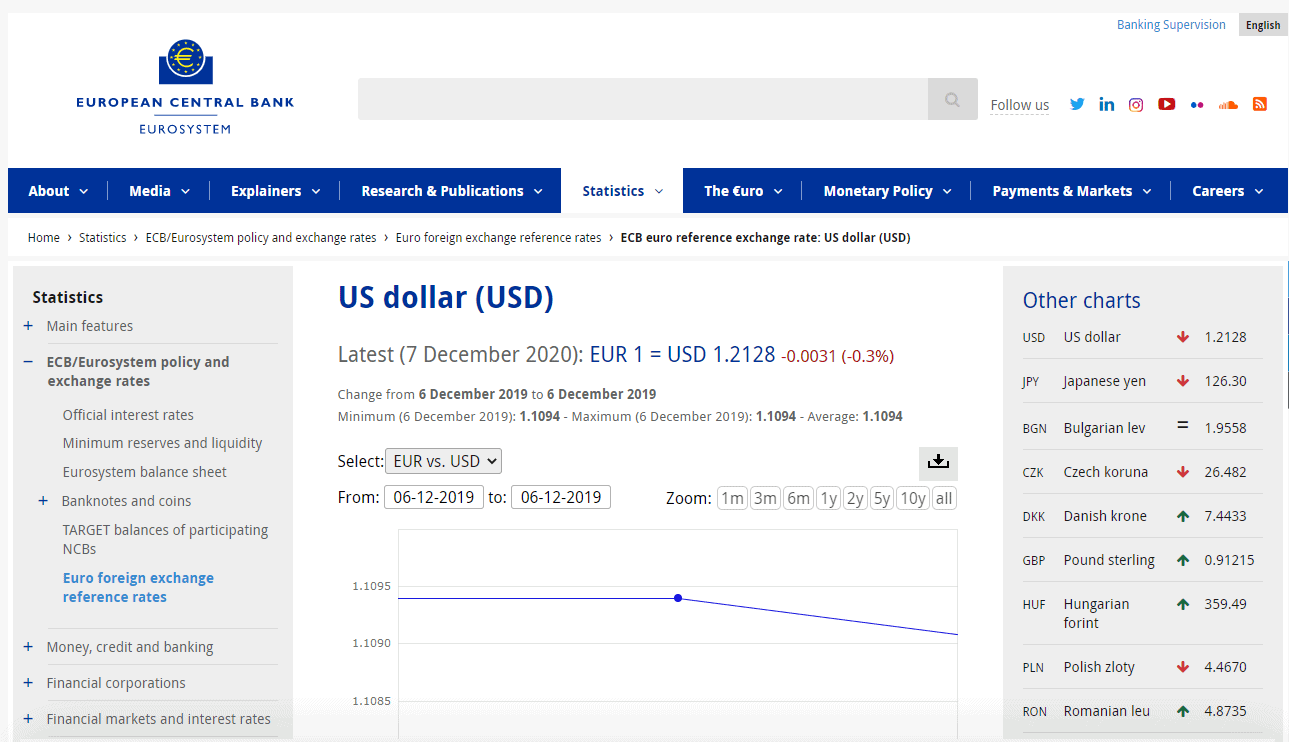This screenshot has height=742, width=1289.
Task: Open the ECB LinkedIn icon
Action: pyautogui.click(x=1106, y=104)
